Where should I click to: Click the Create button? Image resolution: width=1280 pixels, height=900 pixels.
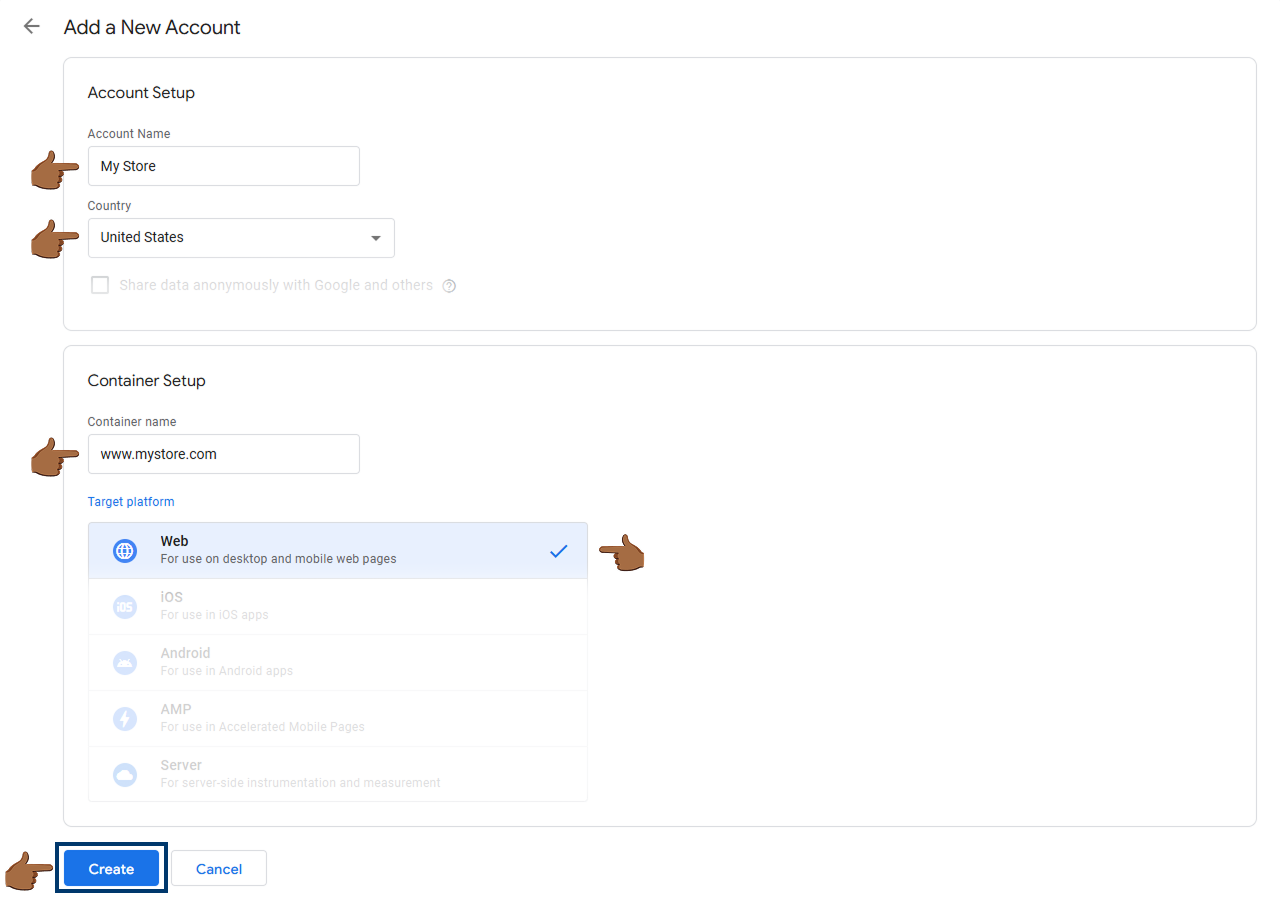(111, 868)
